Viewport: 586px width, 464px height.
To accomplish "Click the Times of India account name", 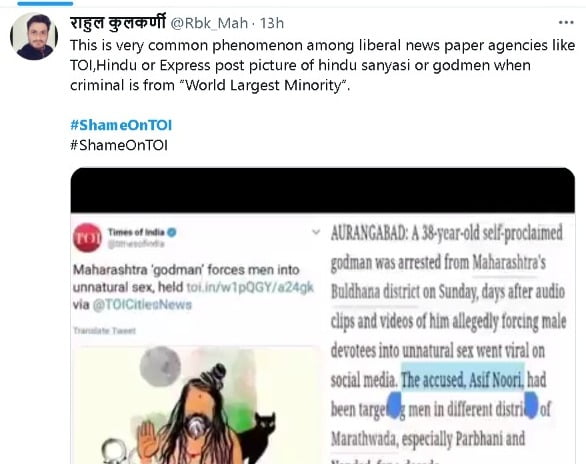I will tap(136, 232).
